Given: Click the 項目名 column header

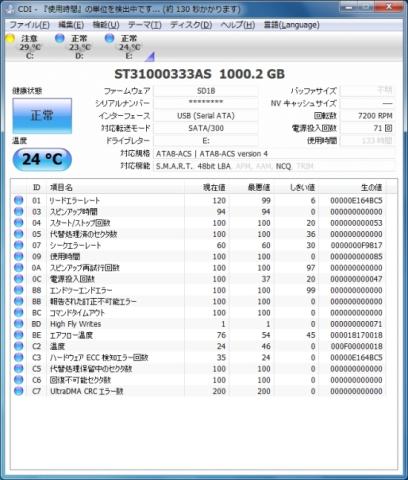Looking at the screenshot, I should coord(115,187).
